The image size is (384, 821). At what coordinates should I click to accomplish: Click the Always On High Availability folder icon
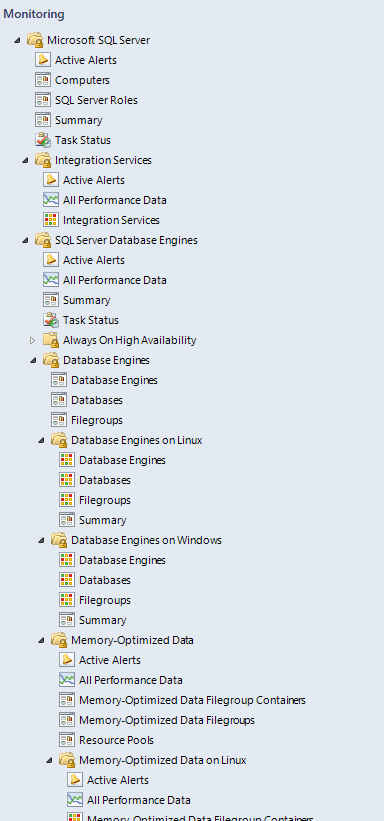tap(51, 340)
